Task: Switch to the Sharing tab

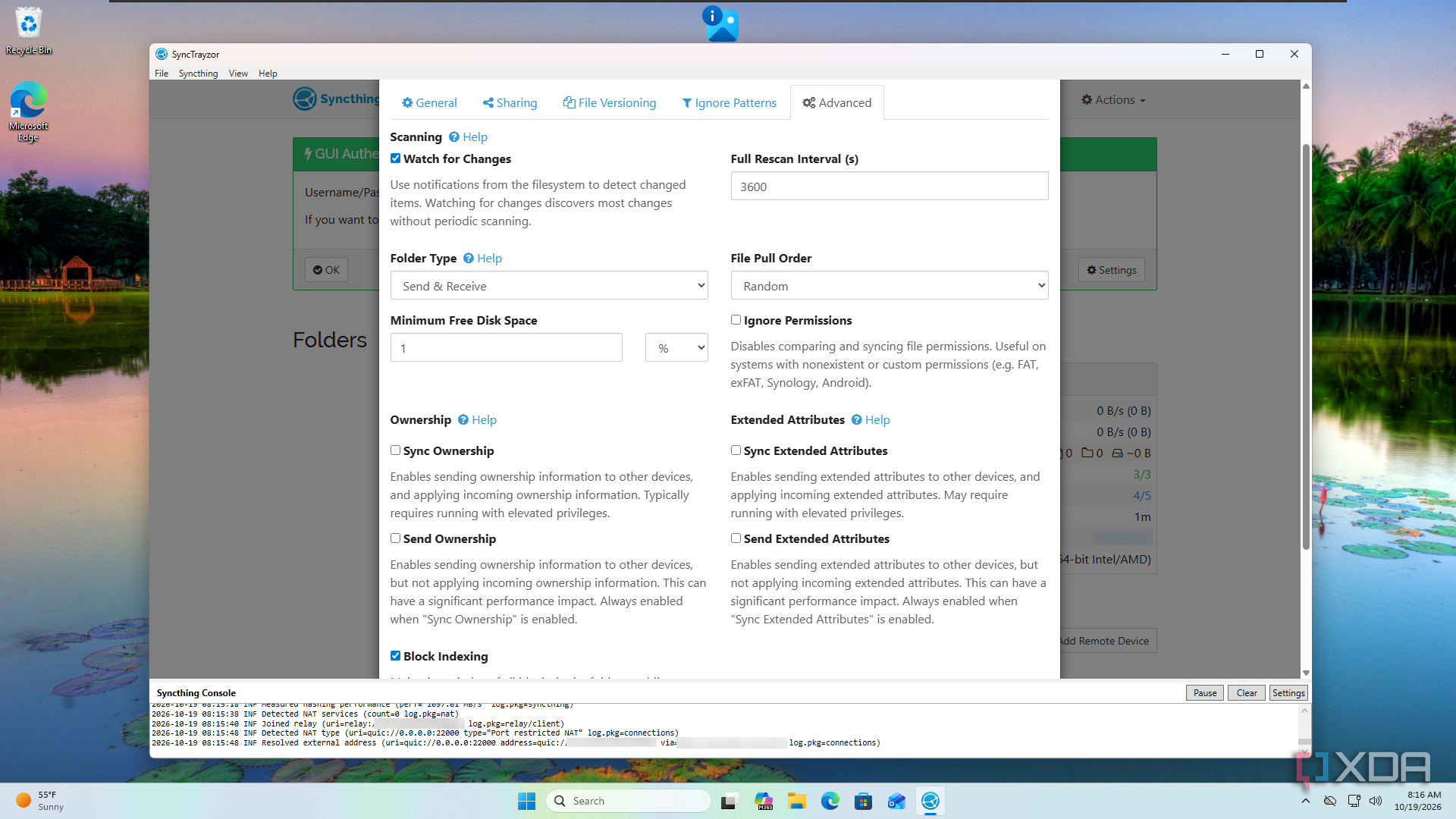Action: 510,102
